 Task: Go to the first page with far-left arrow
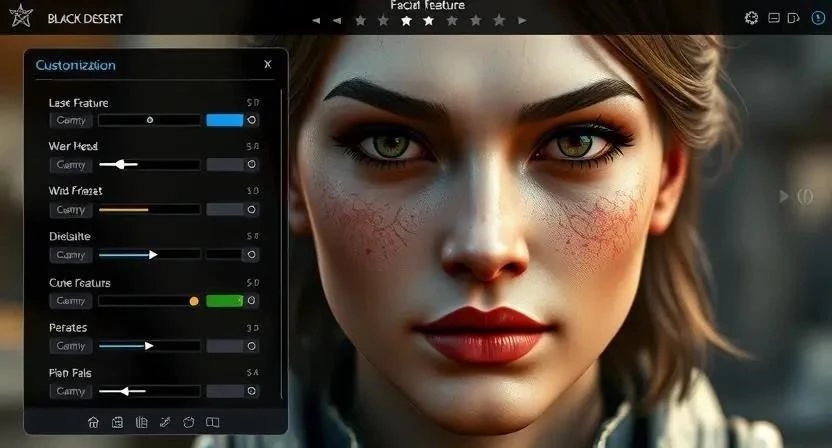(316, 20)
